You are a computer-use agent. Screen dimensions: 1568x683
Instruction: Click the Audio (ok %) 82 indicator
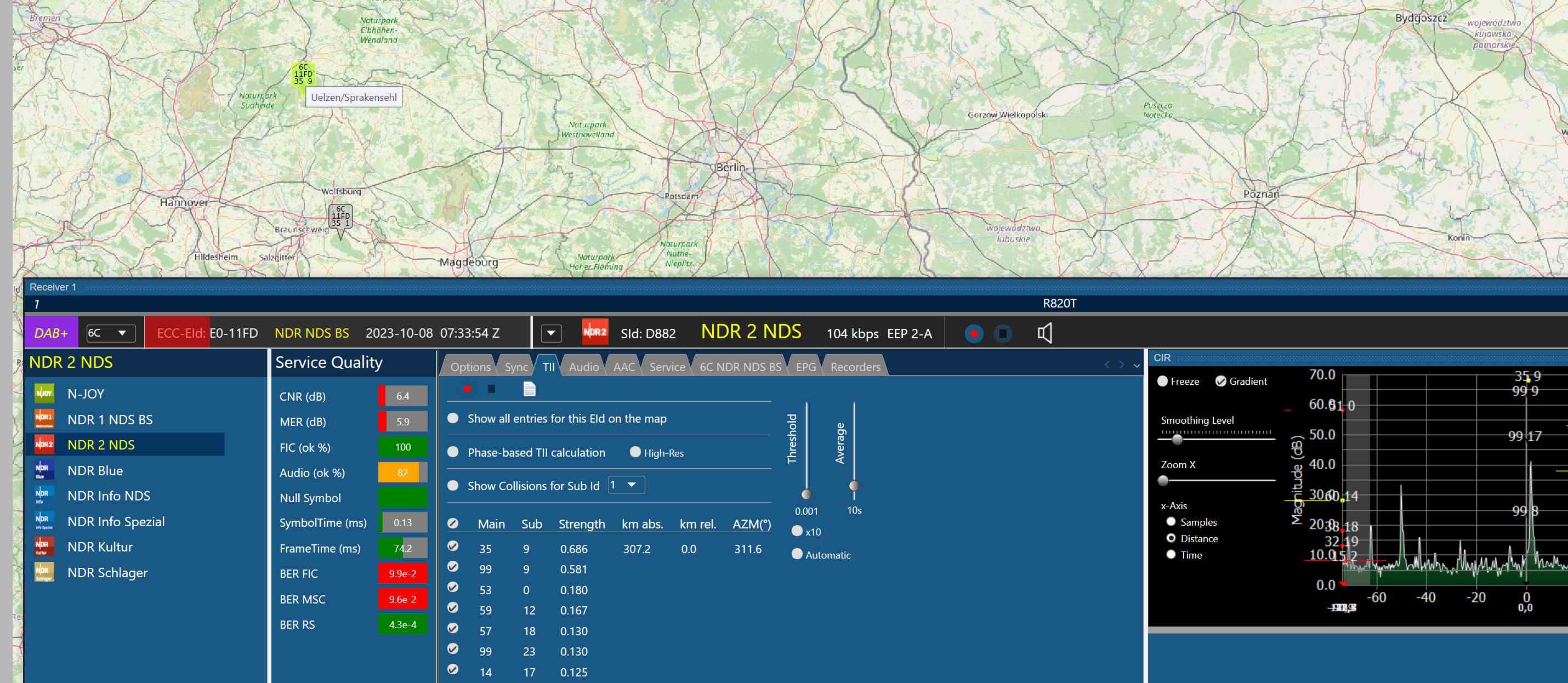pyautogui.click(x=402, y=473)
